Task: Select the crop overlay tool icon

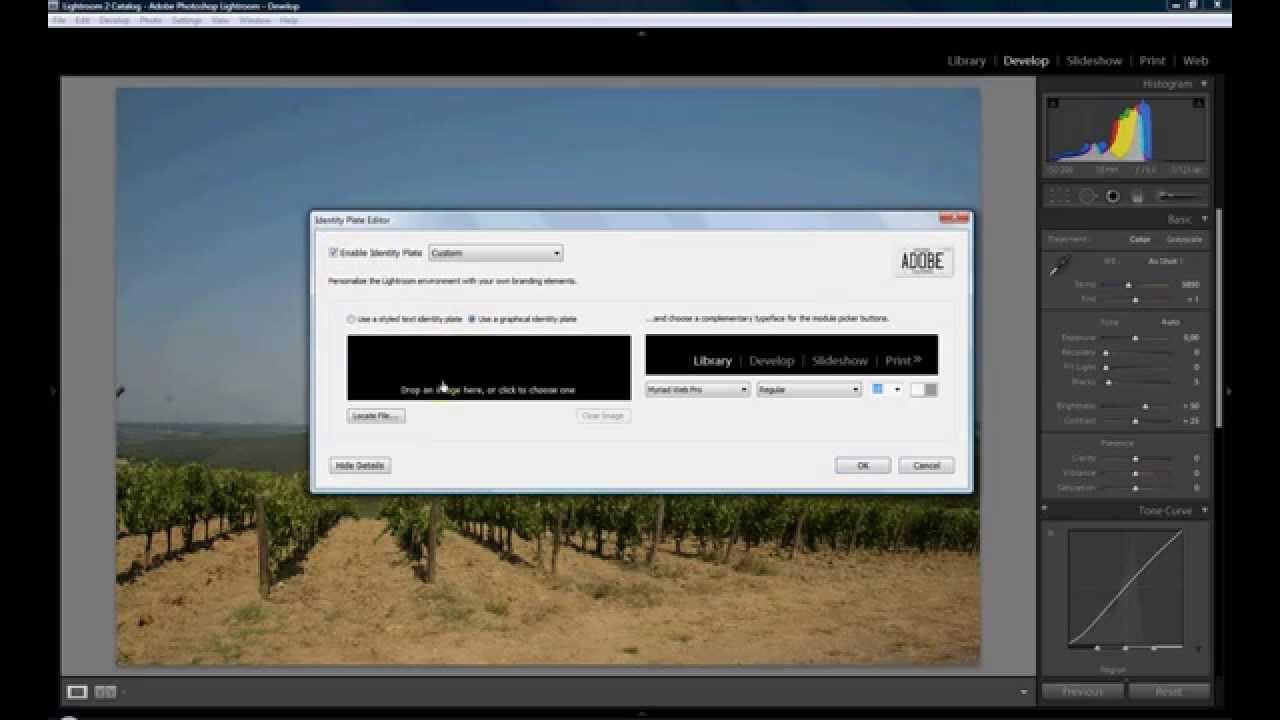Action: [x=1059, y=196]
